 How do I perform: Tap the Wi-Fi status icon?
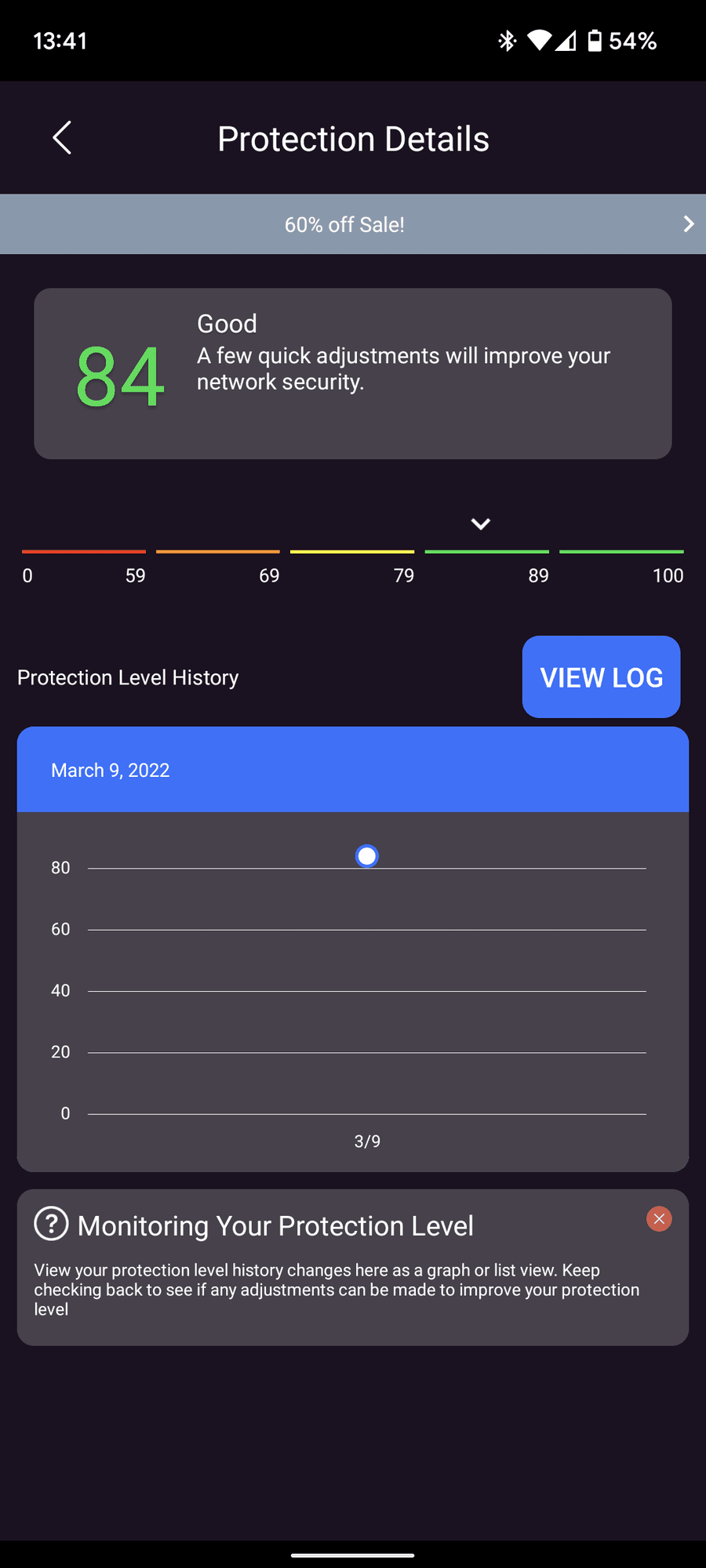coord(539,41)
